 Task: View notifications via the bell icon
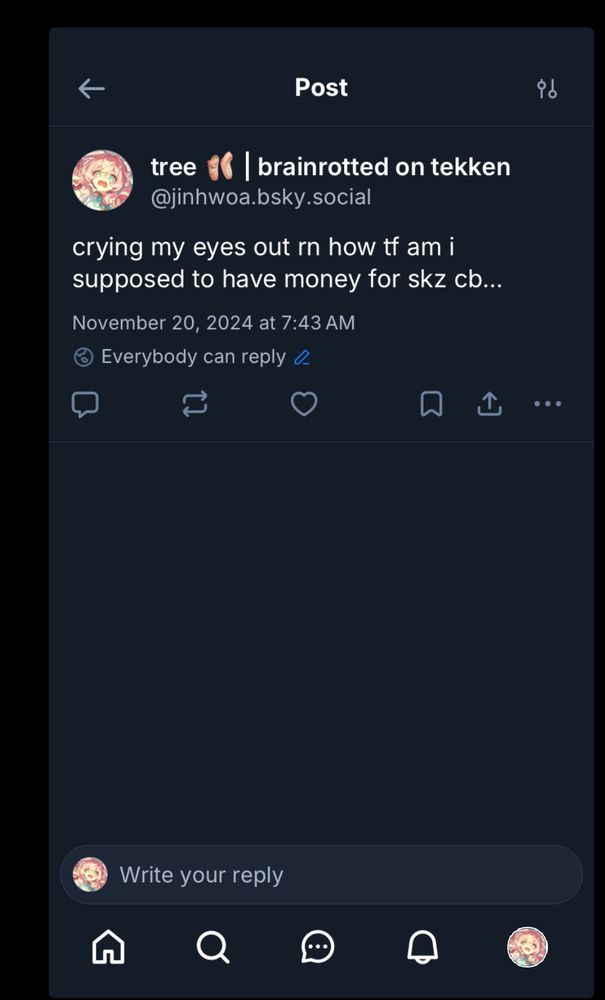423,946
